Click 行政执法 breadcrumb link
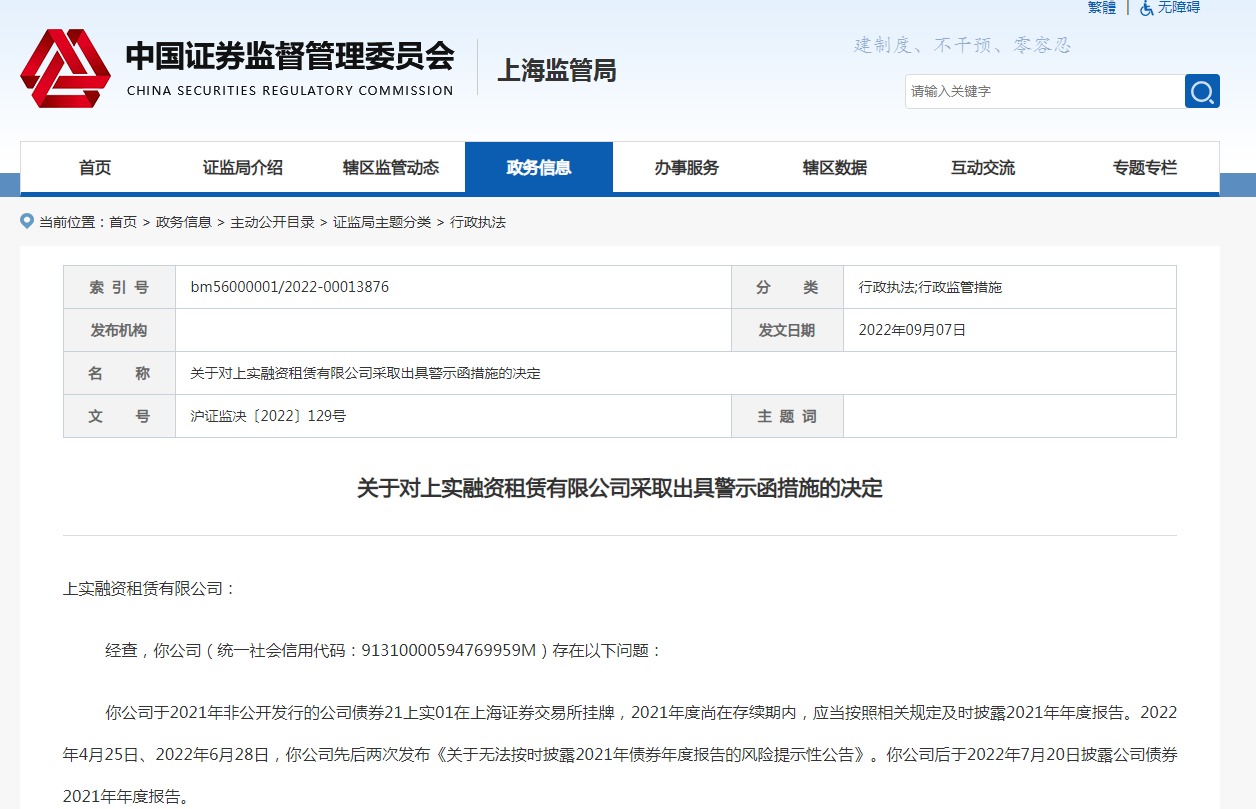The width and height of the screenshot is (1256, 809). (478, 222)
